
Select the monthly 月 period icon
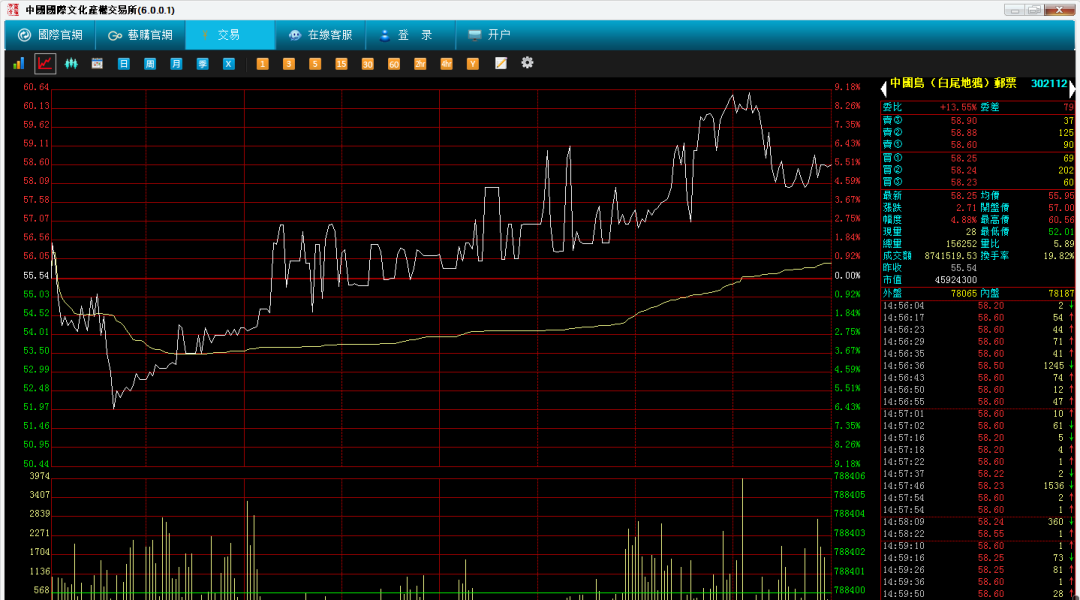pyautogui.click(x=176, y=63)
